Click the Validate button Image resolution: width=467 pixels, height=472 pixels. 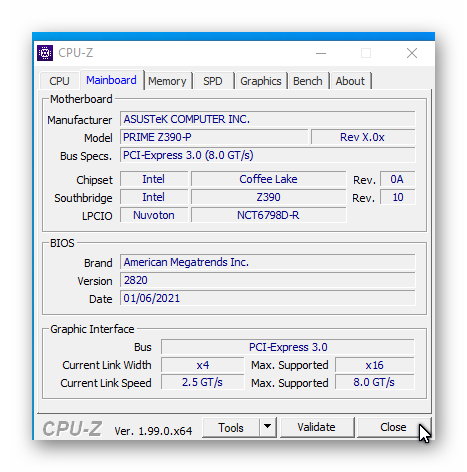click(x=316, y=427)
